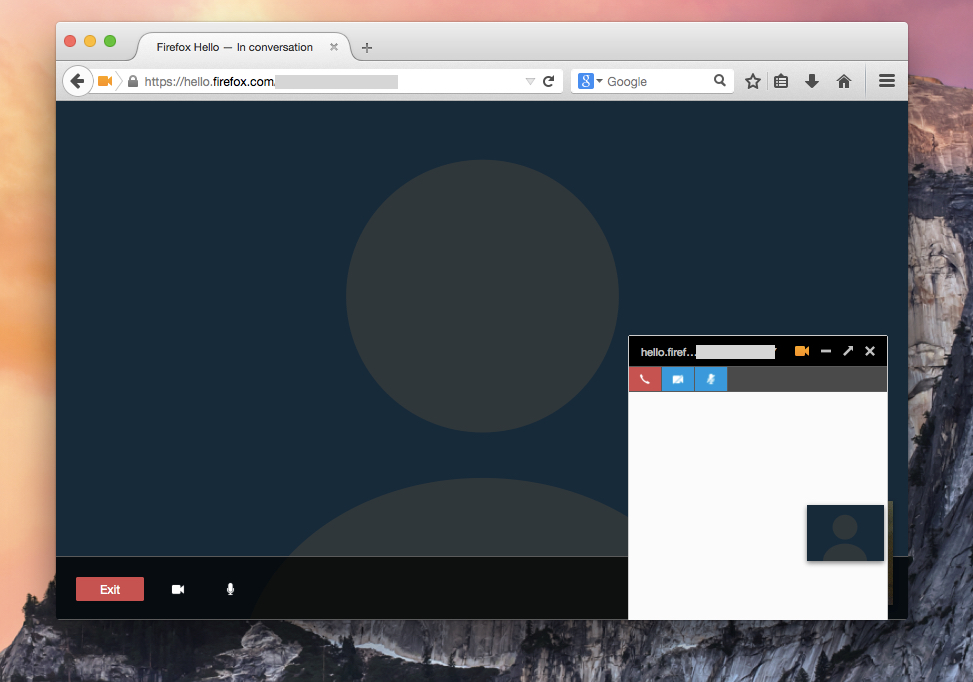Image resolution: width=973 pixels, height=682 pixels.
Task: Toggle audio mute in chat popup
Action: click(711, 379)
